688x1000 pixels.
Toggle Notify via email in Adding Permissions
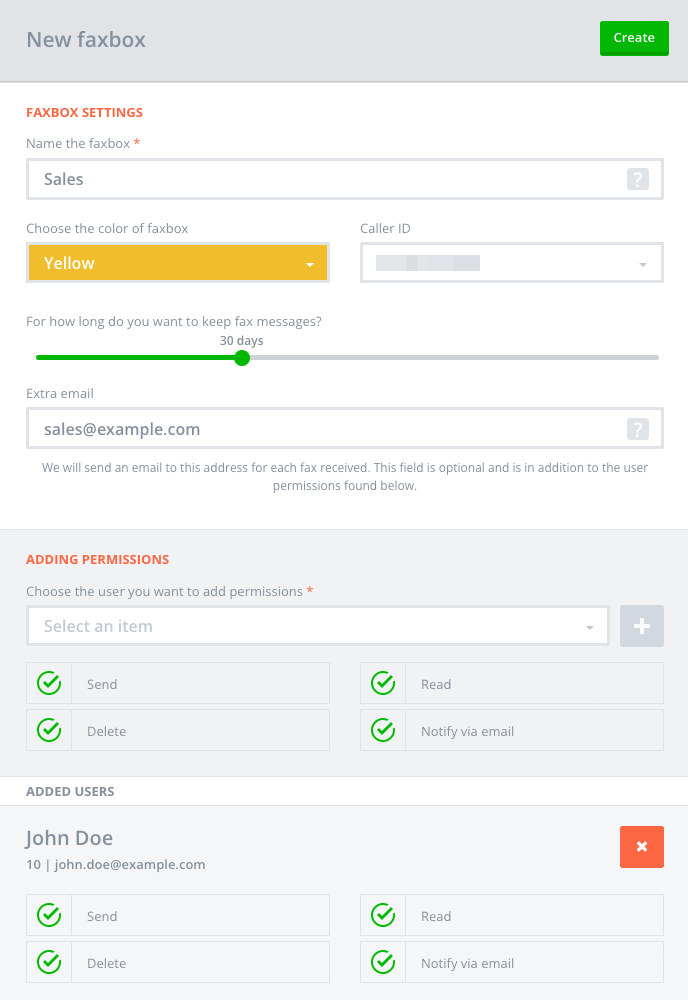[383, 731]
